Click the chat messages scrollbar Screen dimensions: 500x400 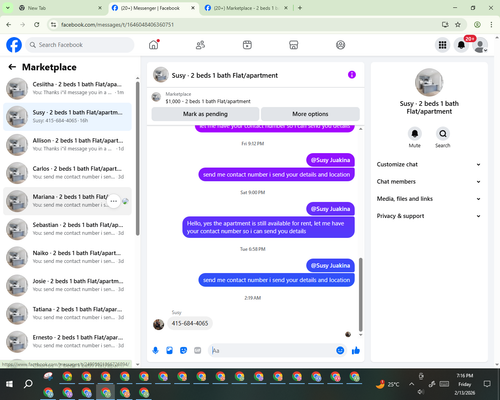pos(360,294)
